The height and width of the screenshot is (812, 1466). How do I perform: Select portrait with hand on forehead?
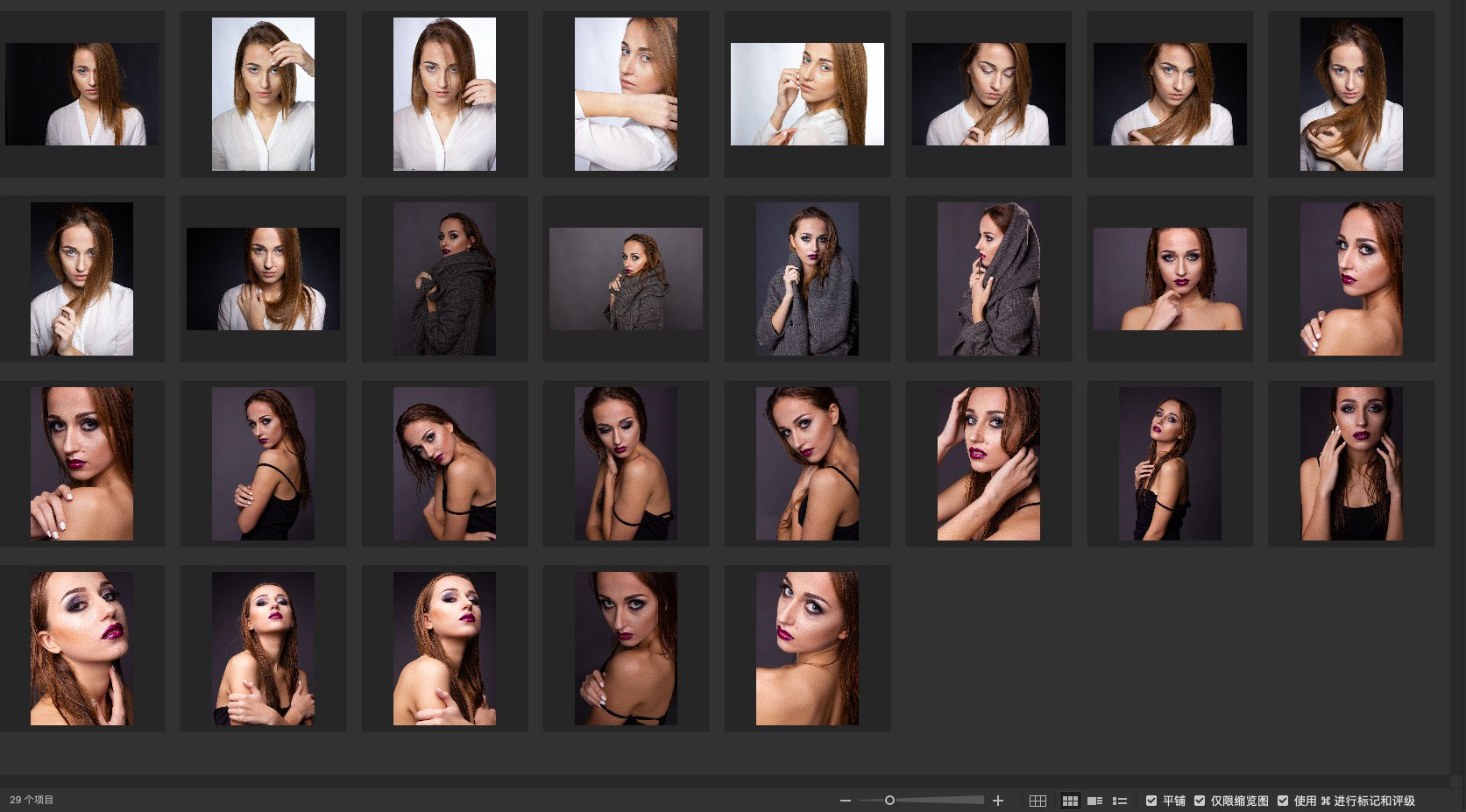point(263,94)
